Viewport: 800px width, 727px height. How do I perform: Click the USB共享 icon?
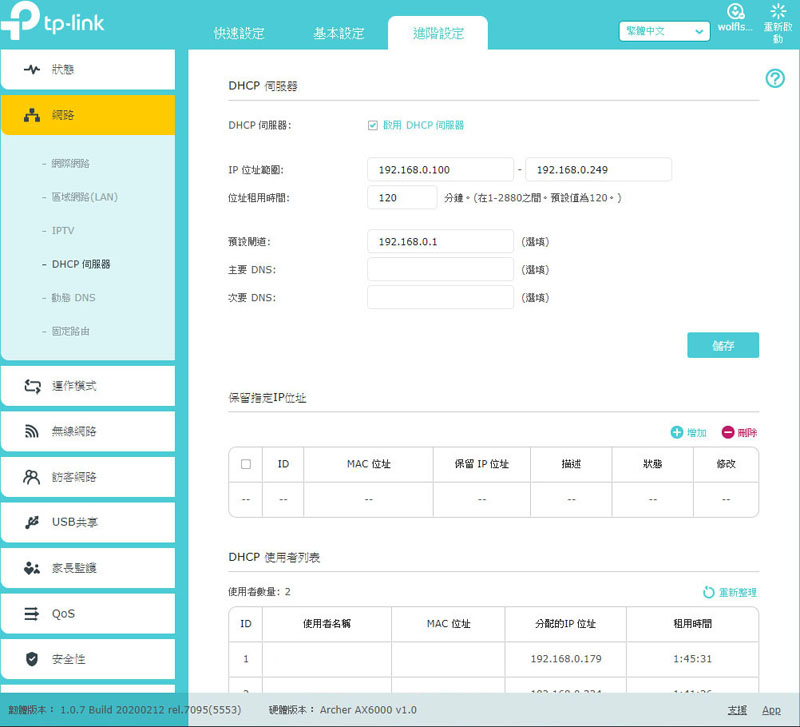[x=32, y=522]
